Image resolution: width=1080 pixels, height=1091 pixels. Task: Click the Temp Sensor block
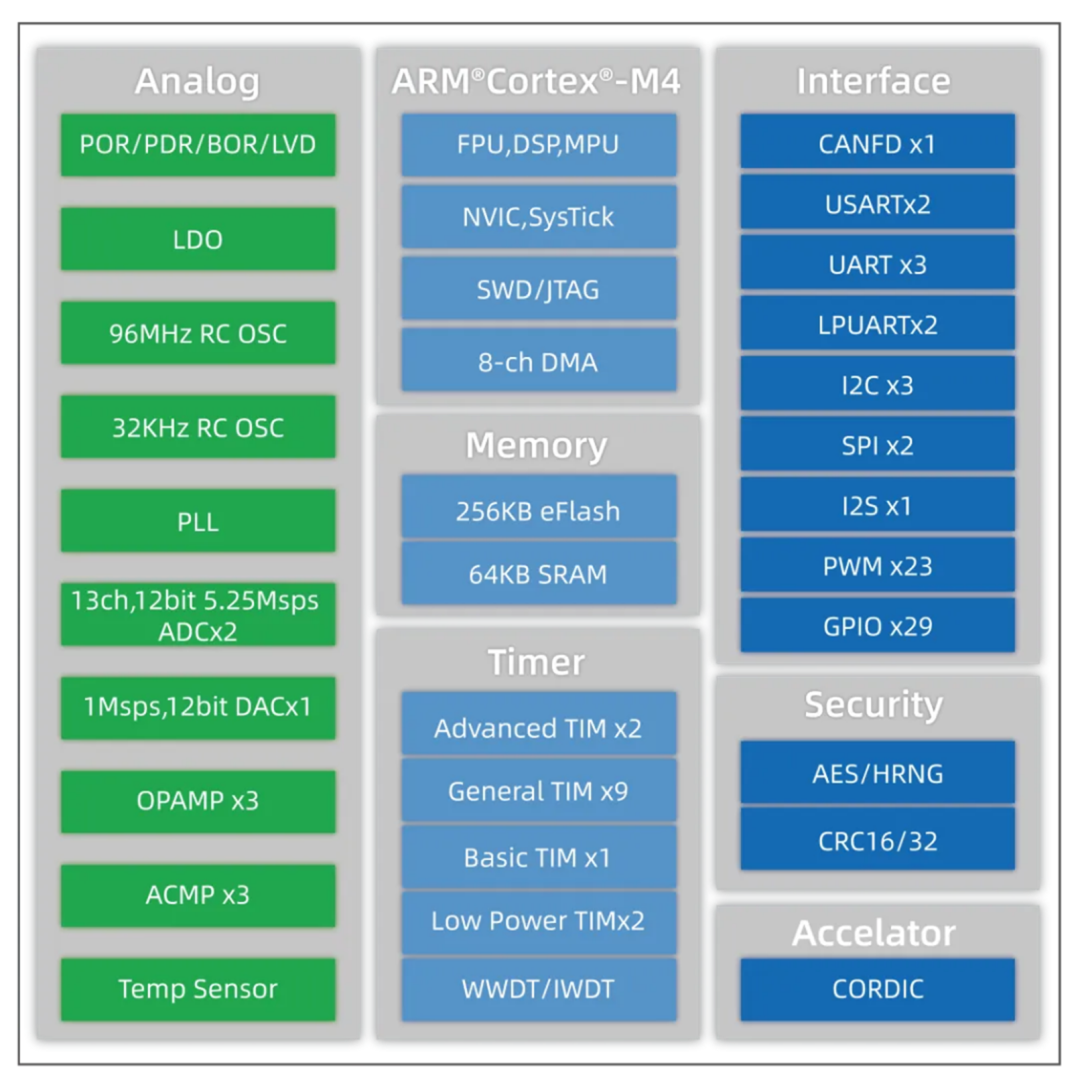[x=198, y=989]
